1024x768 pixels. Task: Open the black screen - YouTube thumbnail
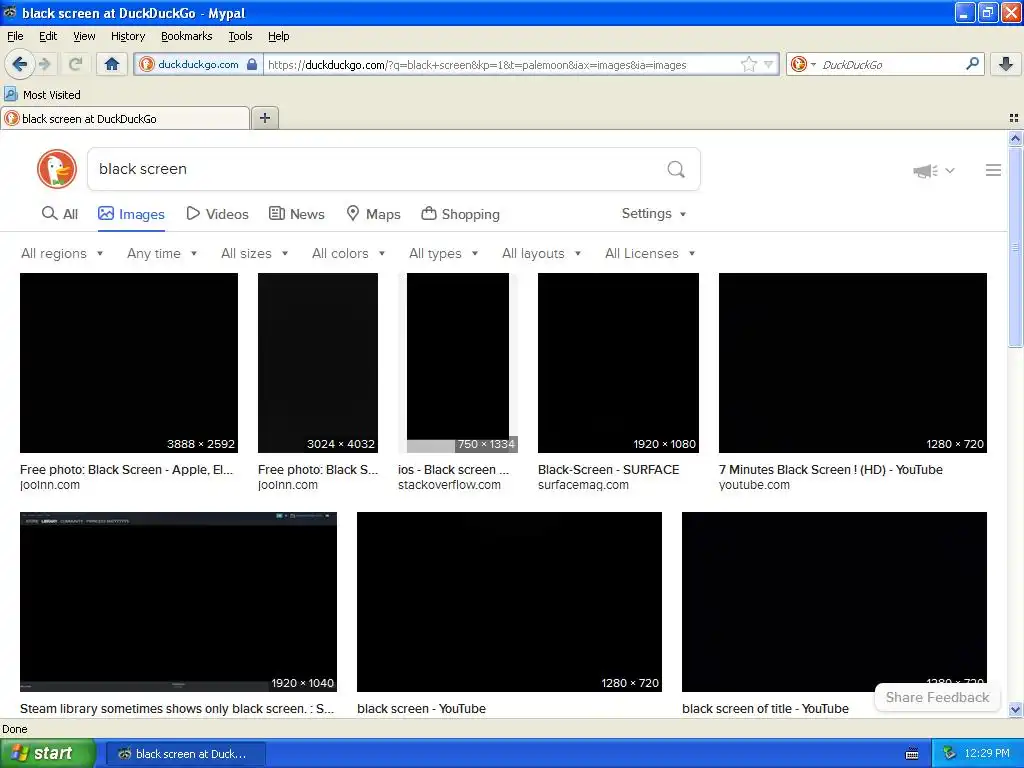click(509, 601)
